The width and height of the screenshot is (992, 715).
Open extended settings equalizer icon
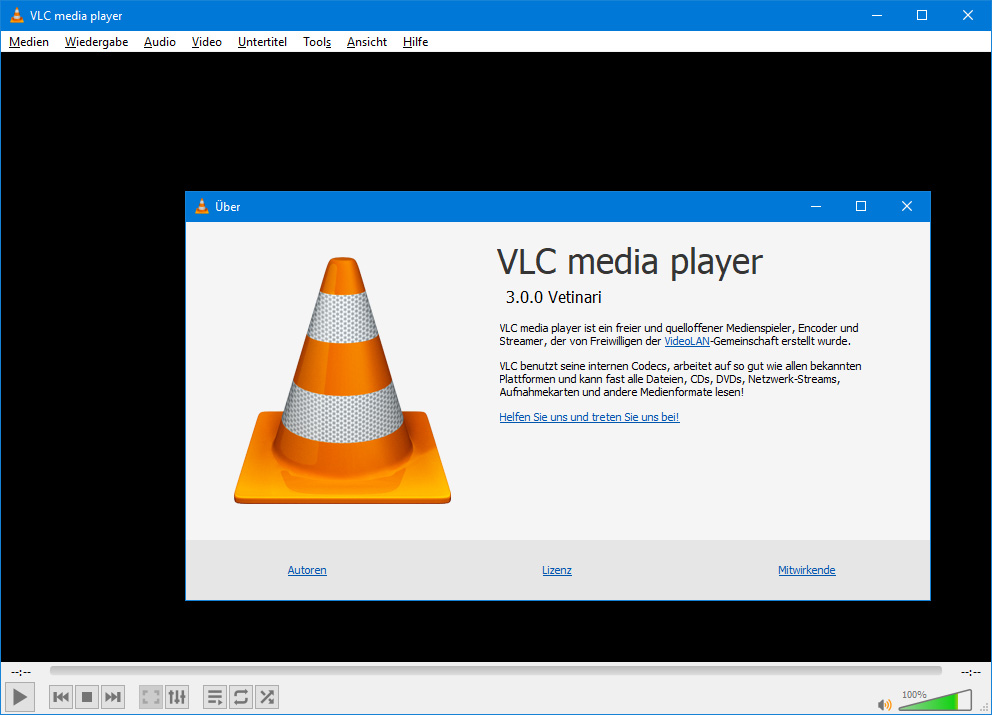pyautogui.click(x=177, y=697)
